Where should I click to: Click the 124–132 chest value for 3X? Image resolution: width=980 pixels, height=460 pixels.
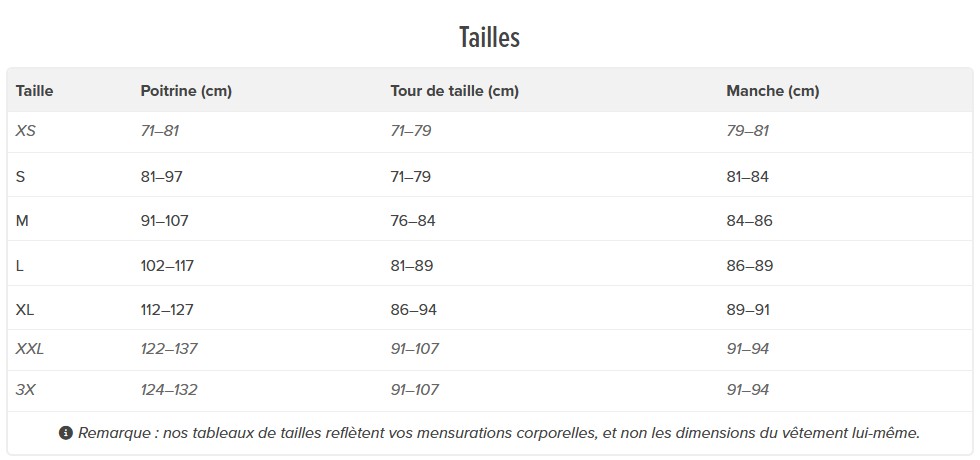click(x=169, y=390)
